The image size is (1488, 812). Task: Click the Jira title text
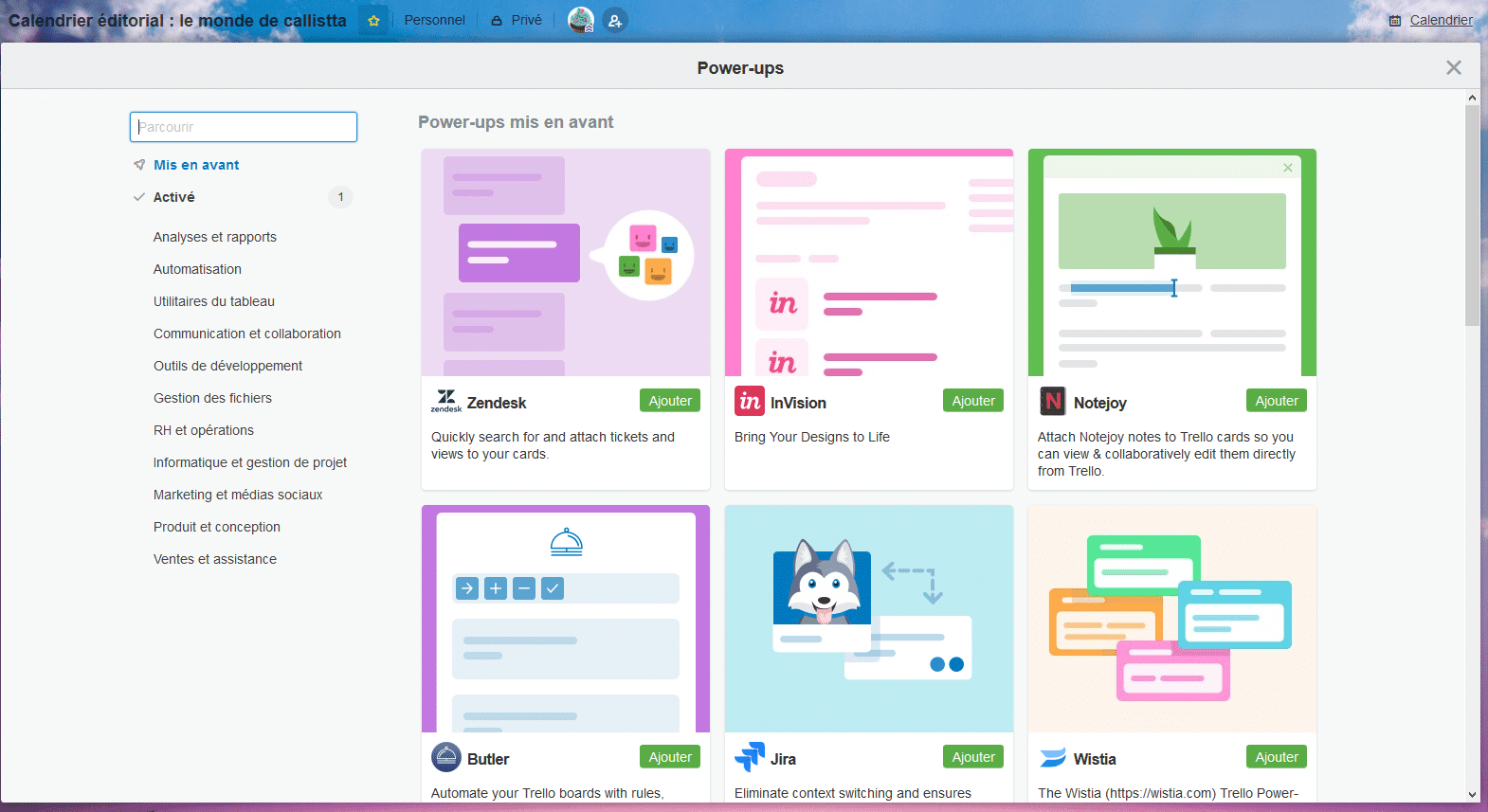click(x=783, y=759)
